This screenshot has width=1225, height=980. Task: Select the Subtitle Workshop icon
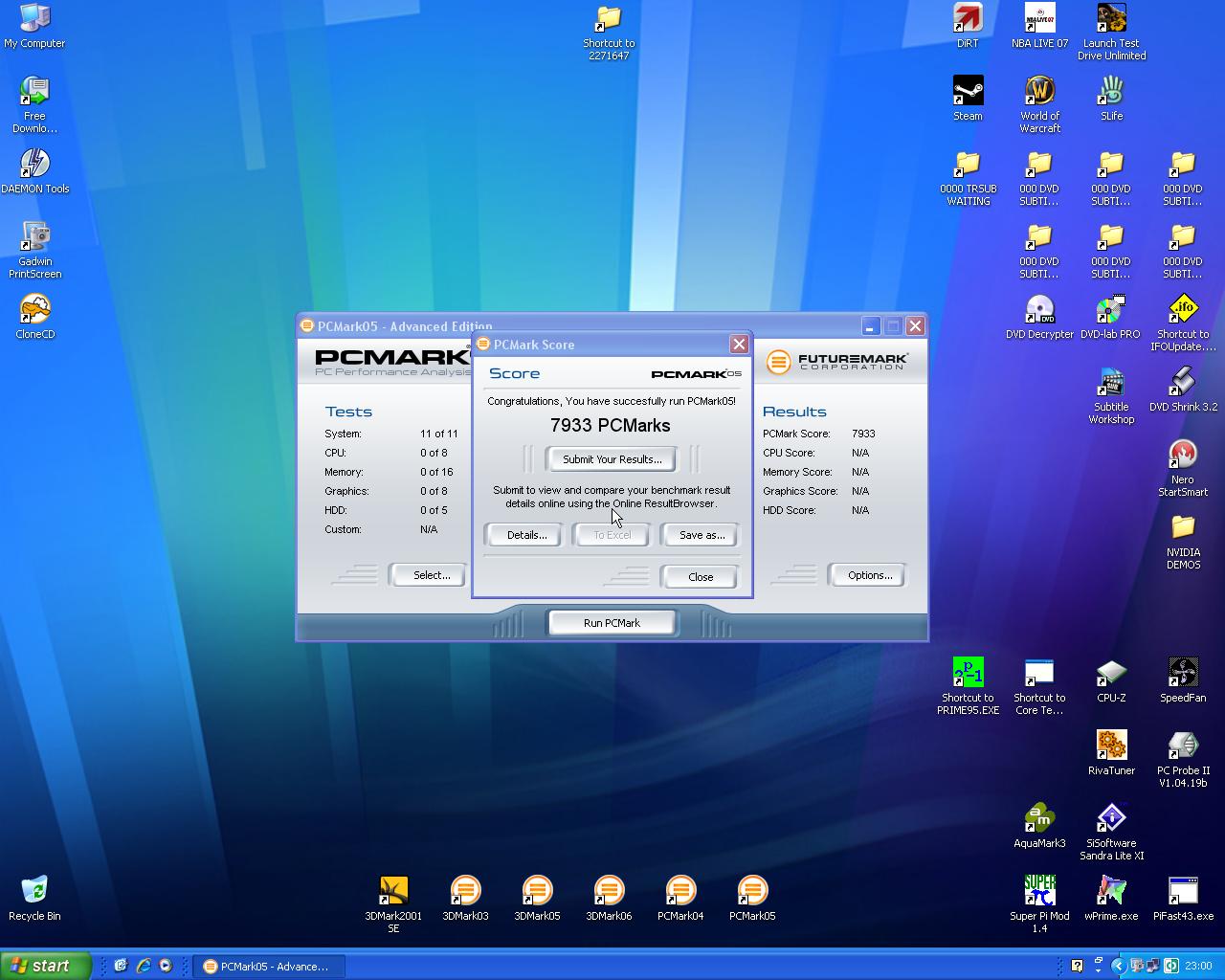tap(1111, 395)
